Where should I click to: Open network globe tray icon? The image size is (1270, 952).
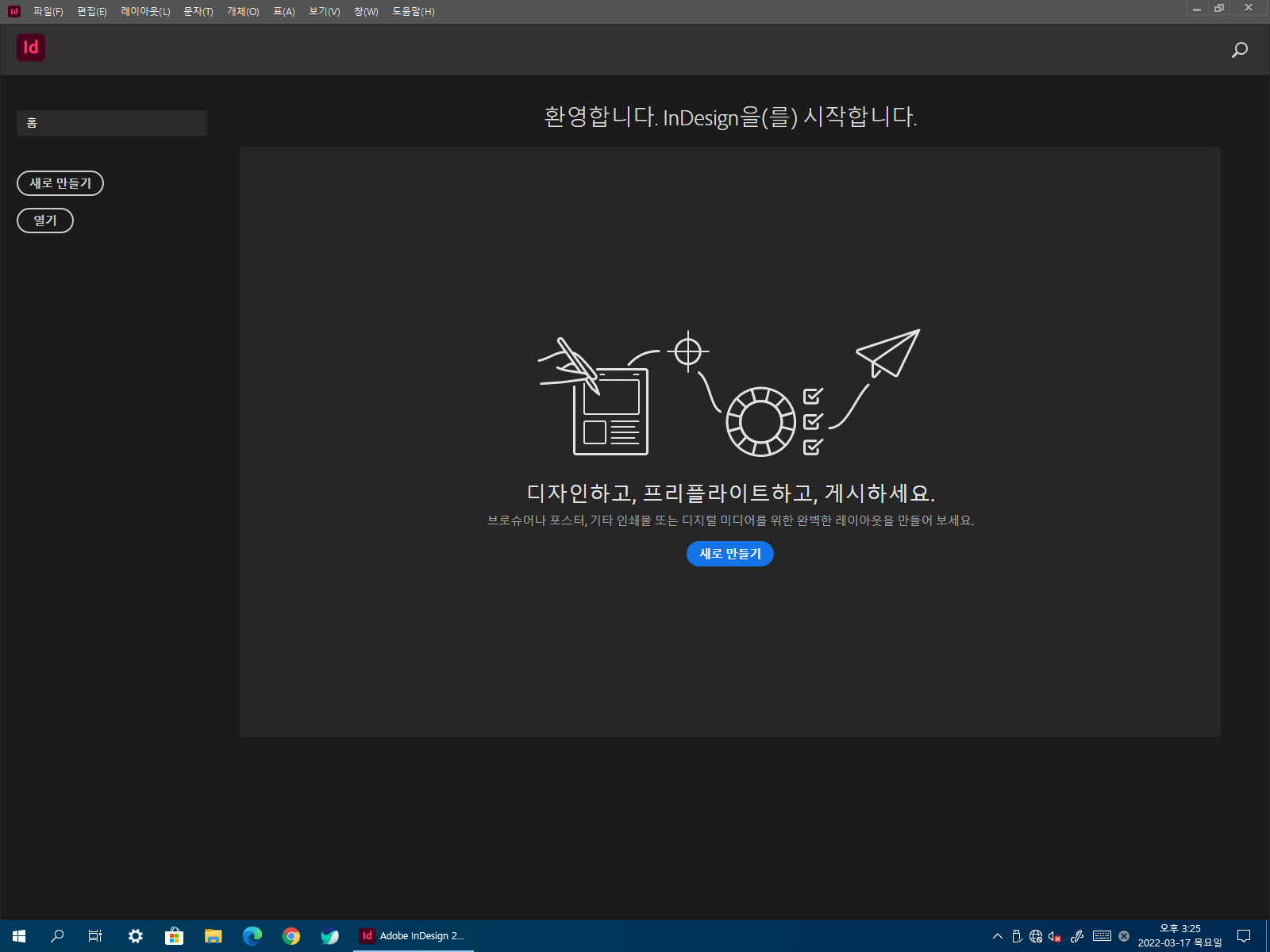click(1036, 936)
